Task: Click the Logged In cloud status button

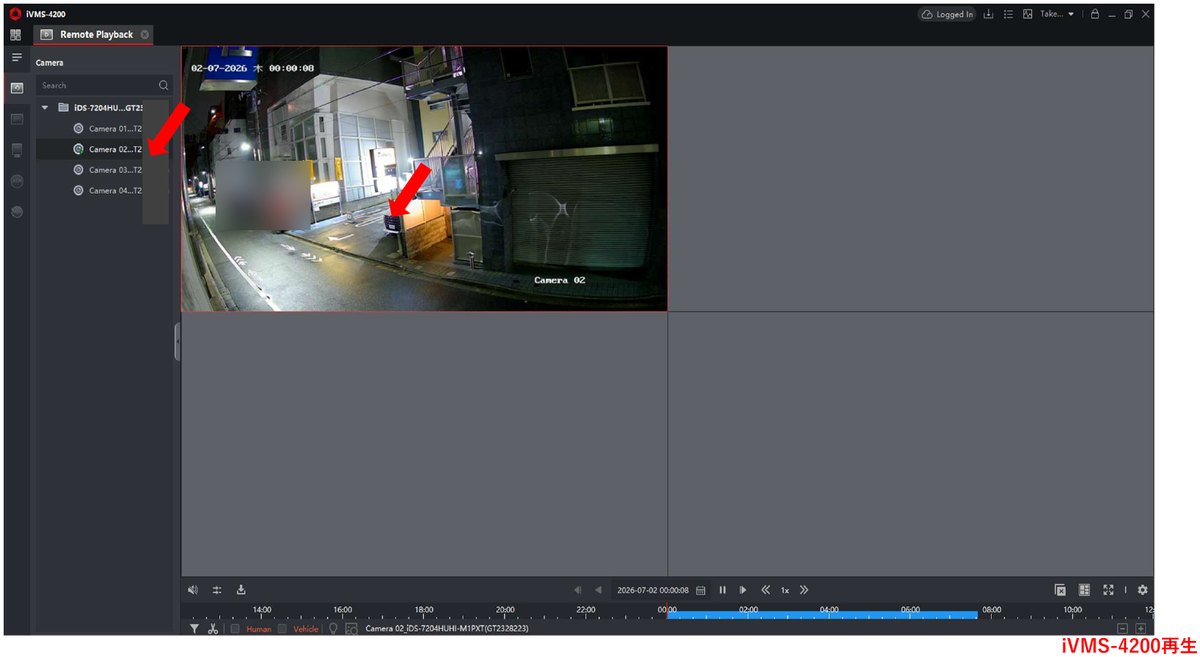Action: pos(947,14)
